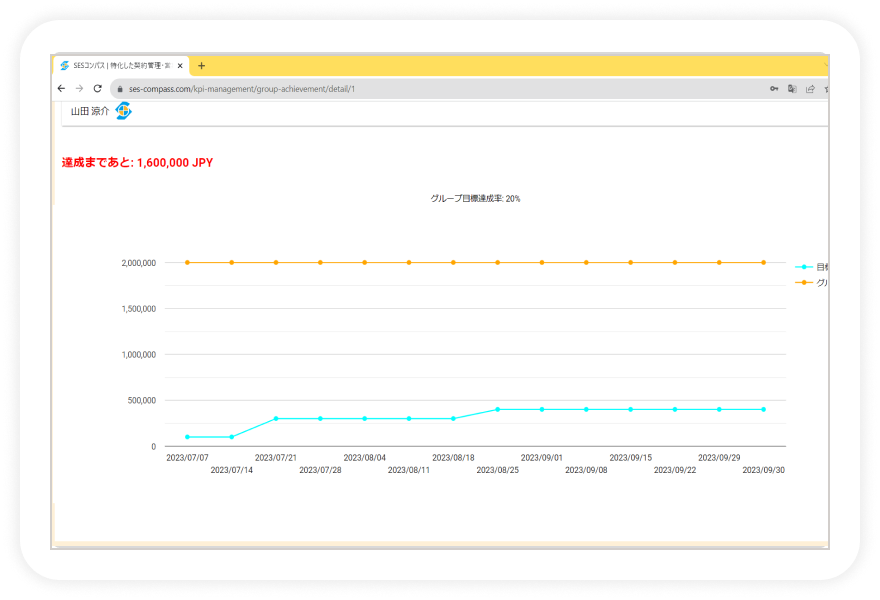Click the share page icon
This screenshot has width=880, height=600.
pyautogui.click(x=810, y=89)
